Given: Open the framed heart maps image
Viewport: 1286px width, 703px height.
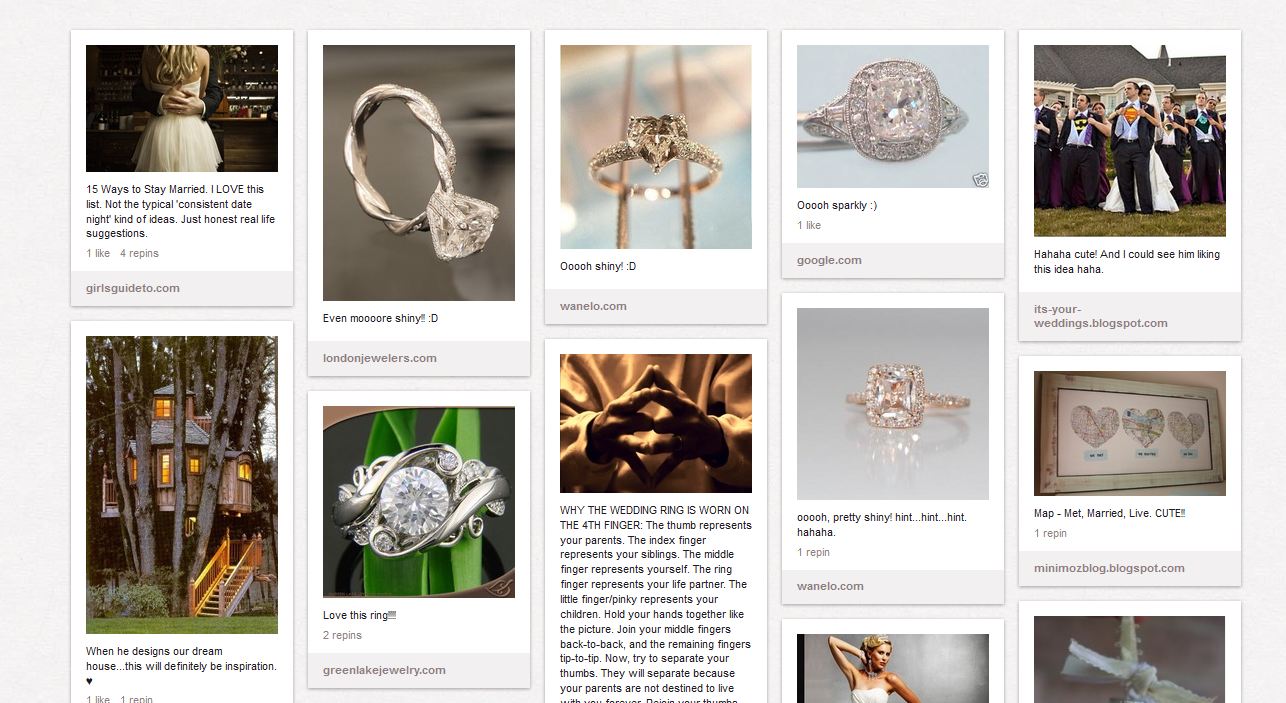Looking at the screenshot, I should 1130,434.
